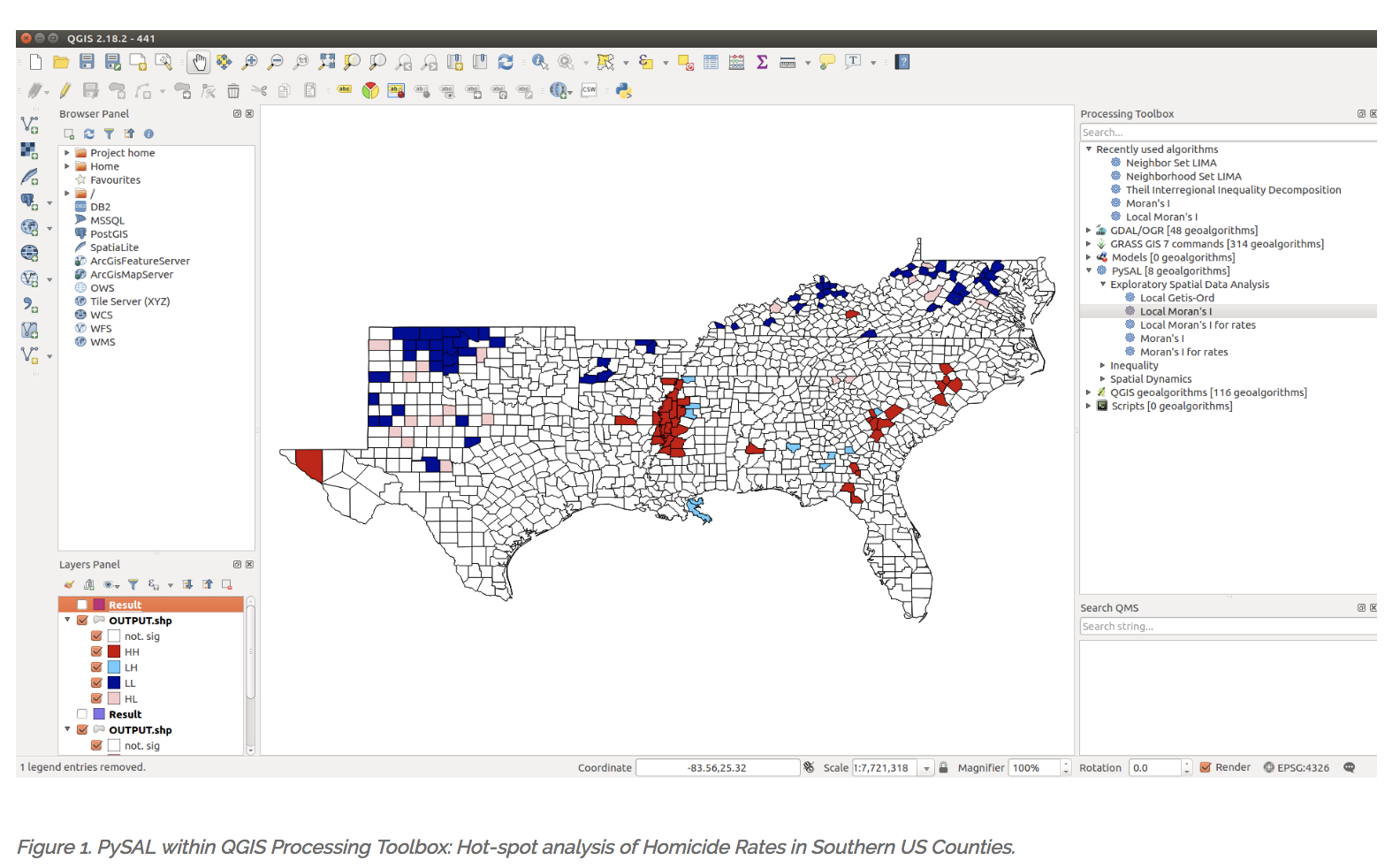Collapse the Recently used algorithms group
Image resolution: width=1400 pixels, height=868 pixels.
tap(1089, 149)
